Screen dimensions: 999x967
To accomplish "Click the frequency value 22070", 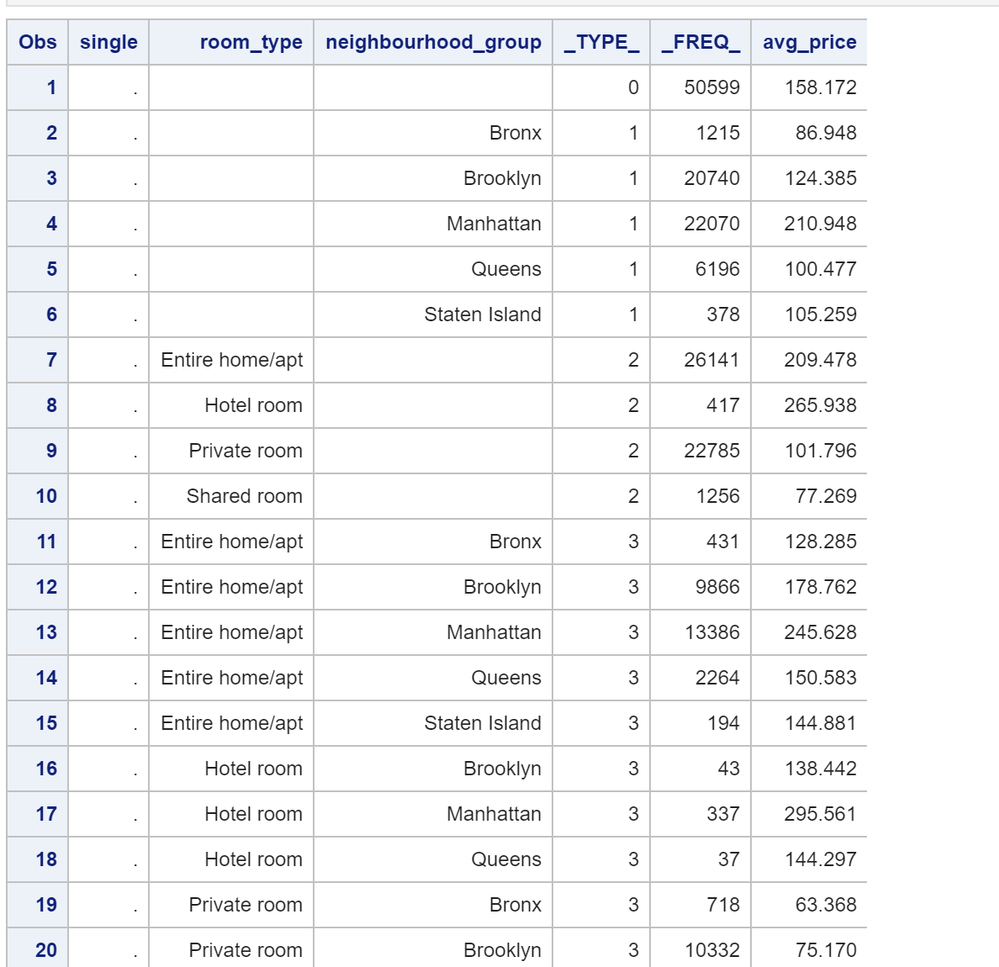I will click(x=712, y=224).
